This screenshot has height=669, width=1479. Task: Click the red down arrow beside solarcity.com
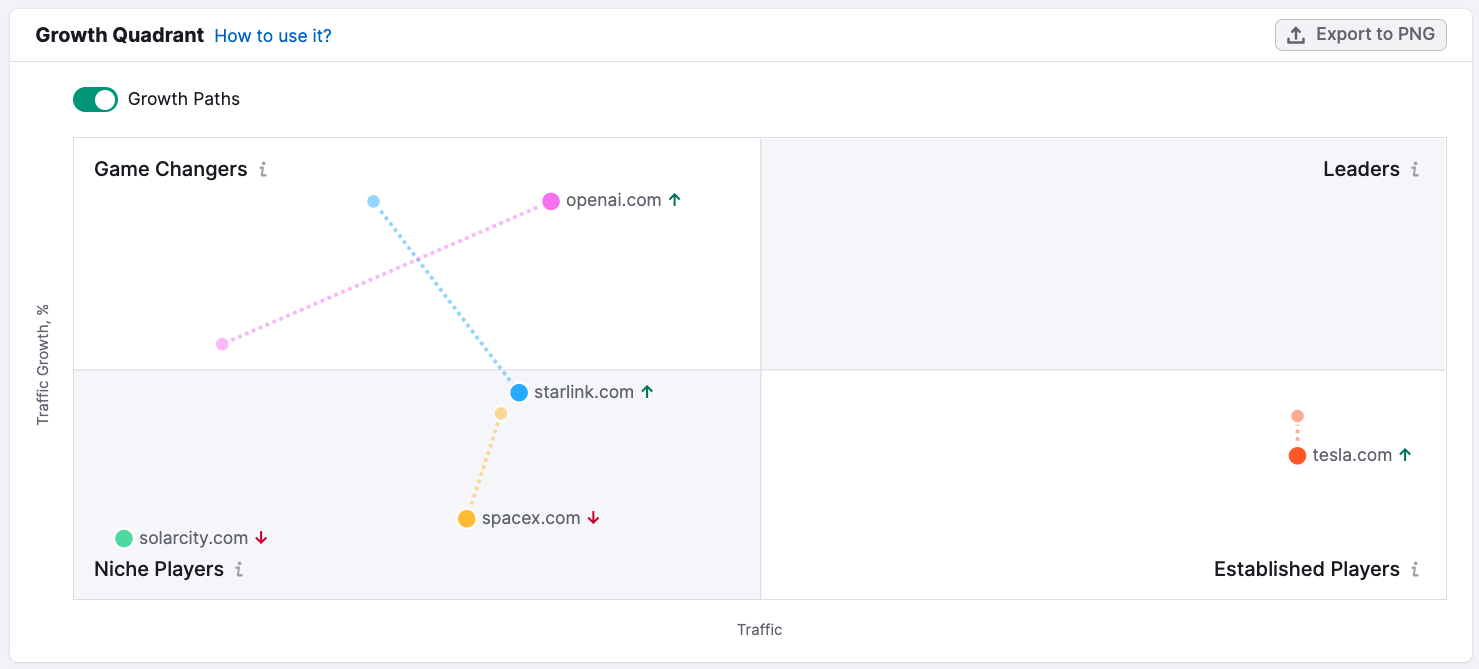[x=262, y=538]
